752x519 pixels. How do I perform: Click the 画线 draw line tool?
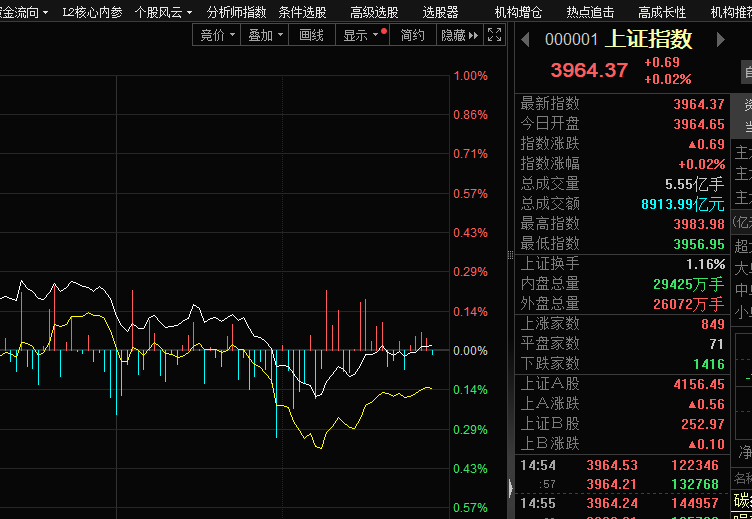tap(312, 35)
